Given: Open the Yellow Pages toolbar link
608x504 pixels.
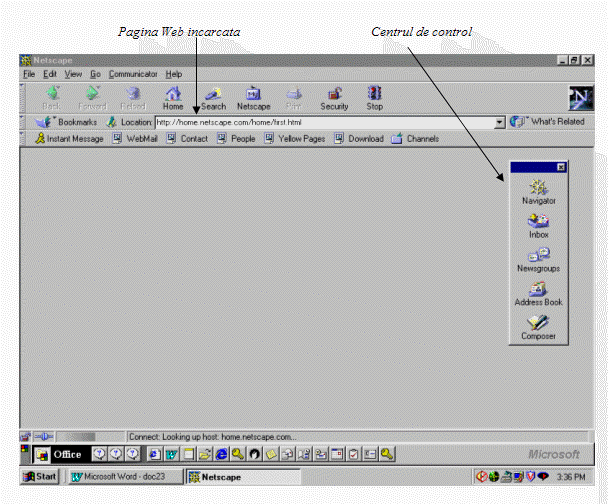Looking at the screenshot, I should [295, 138].
